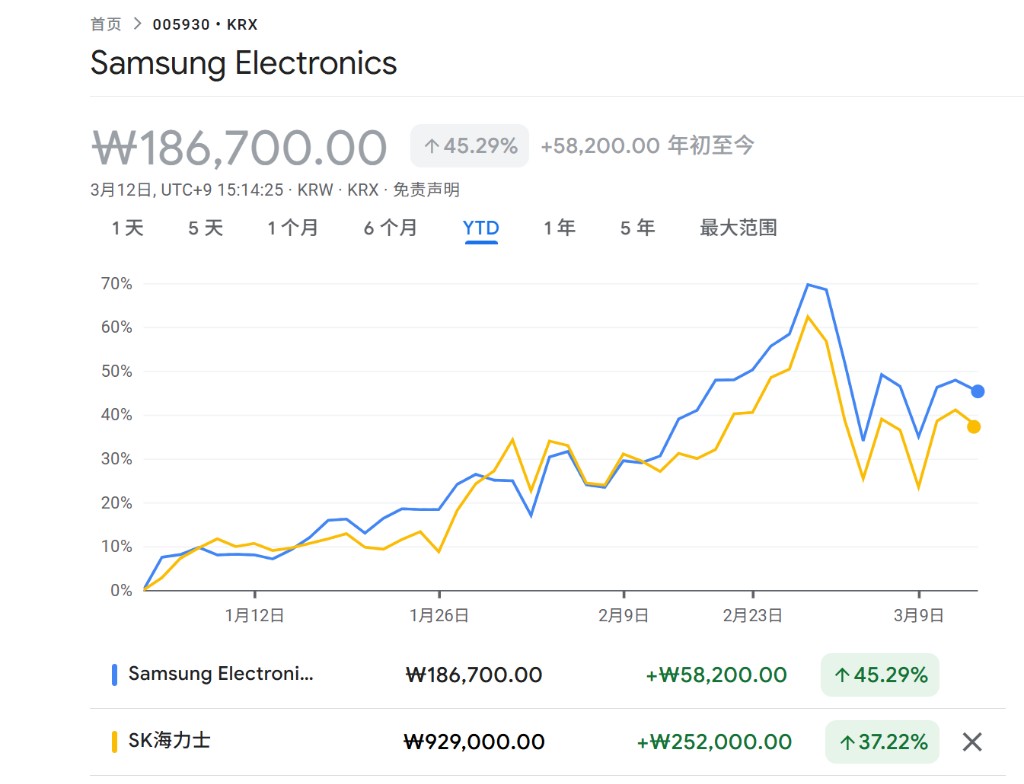Click the 45.29% up-arrow badge near price
Viewport: 1024px width, 784px height.
coord(469,146)
